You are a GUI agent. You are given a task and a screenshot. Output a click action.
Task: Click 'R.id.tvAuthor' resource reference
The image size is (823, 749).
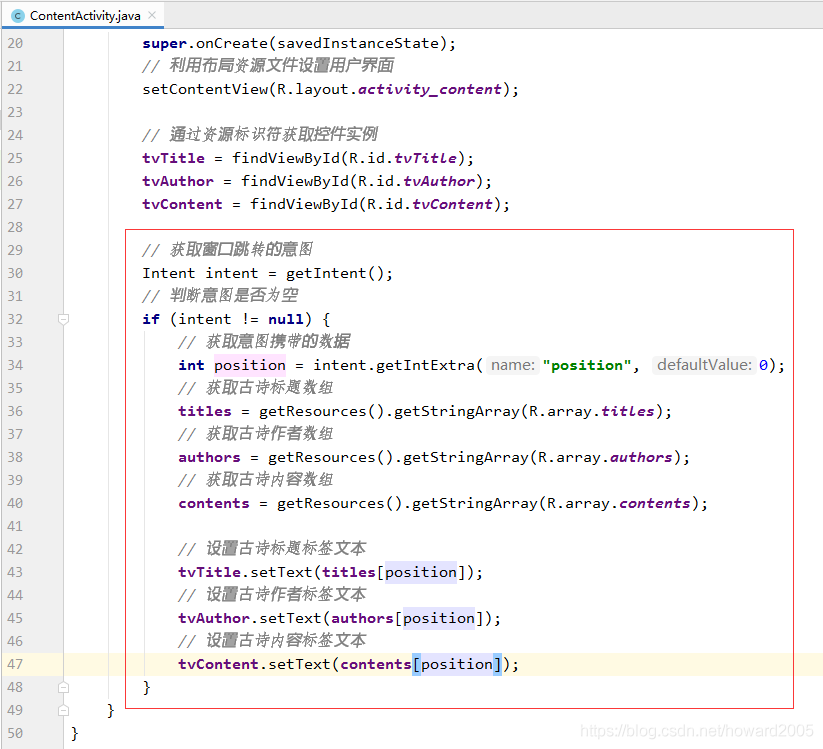point(416,181)
